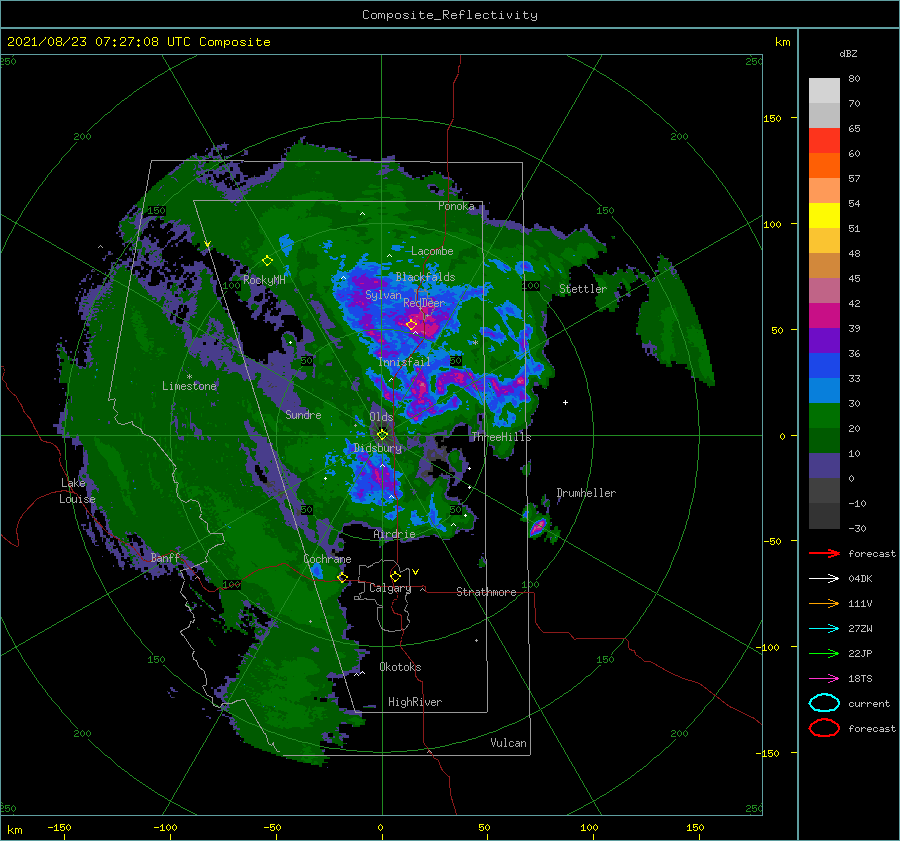The image size is (900, 841).
Task: Click the Strathmore town label
Action: coord(486,592)
